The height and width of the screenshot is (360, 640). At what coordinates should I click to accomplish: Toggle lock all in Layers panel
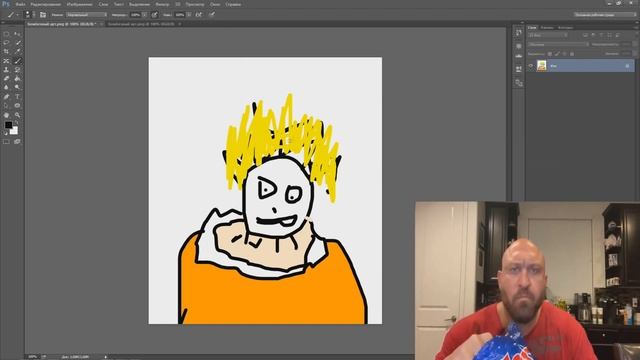click(x=572, y=54)
